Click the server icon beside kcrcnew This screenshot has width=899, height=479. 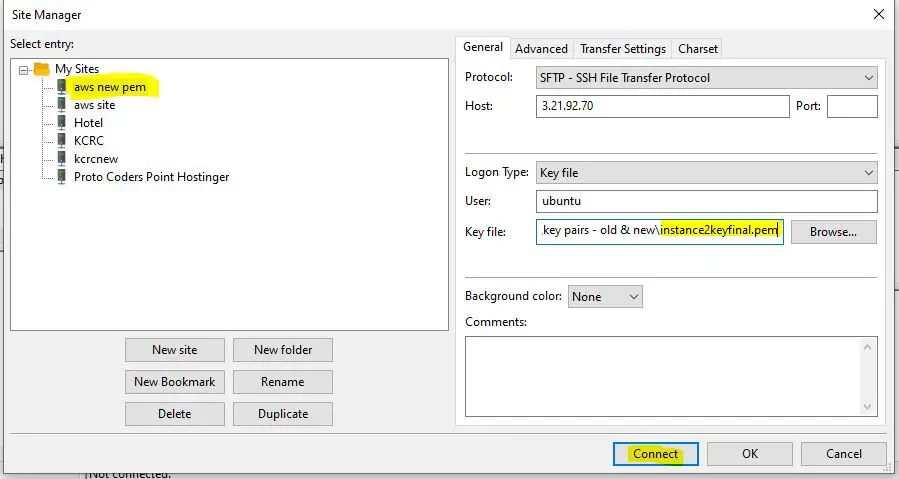coord(62,158)
